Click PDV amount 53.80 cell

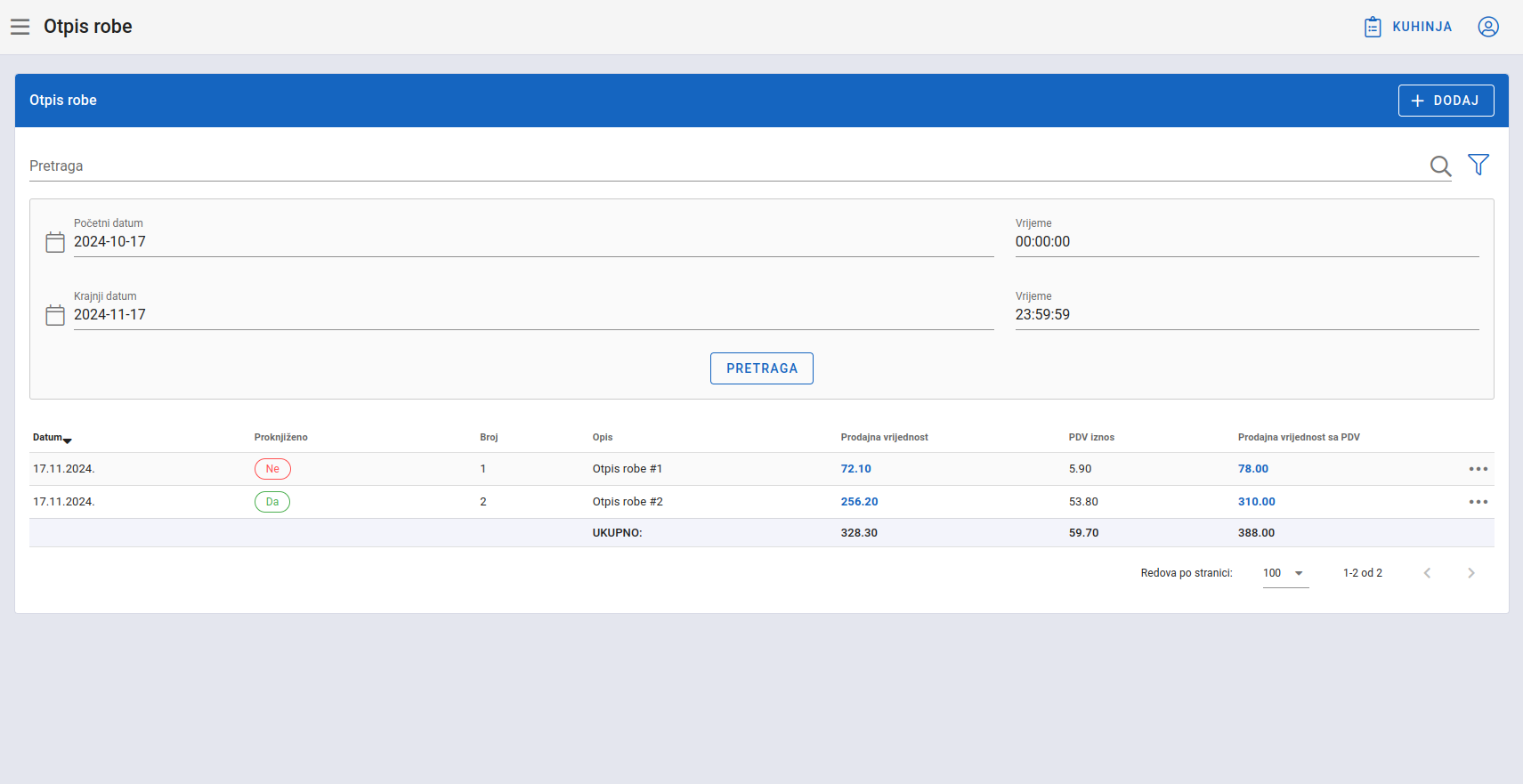click(1083, 502)
